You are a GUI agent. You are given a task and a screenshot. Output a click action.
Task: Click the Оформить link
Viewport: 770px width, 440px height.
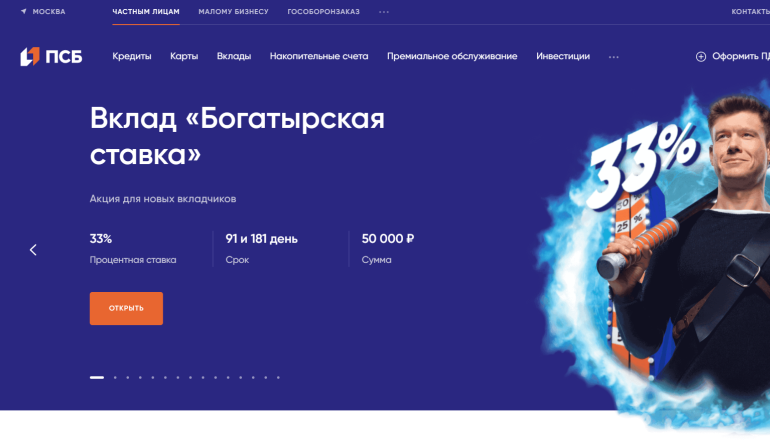click(x=741, y=56)
